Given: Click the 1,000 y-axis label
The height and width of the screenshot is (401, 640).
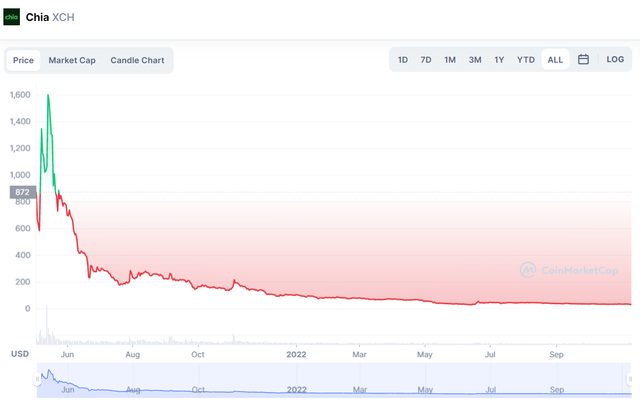Looking at the screenshot, I should (x=20, y=175).
